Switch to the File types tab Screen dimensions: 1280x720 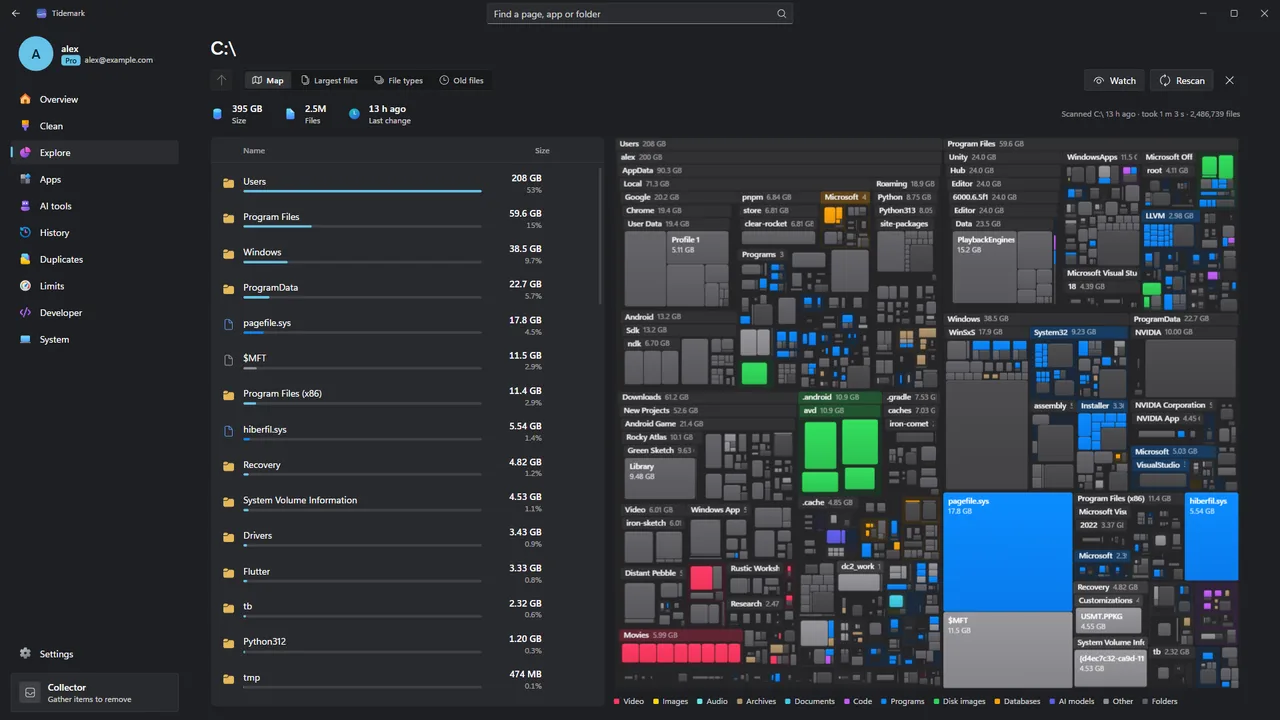tap(399, 80)
